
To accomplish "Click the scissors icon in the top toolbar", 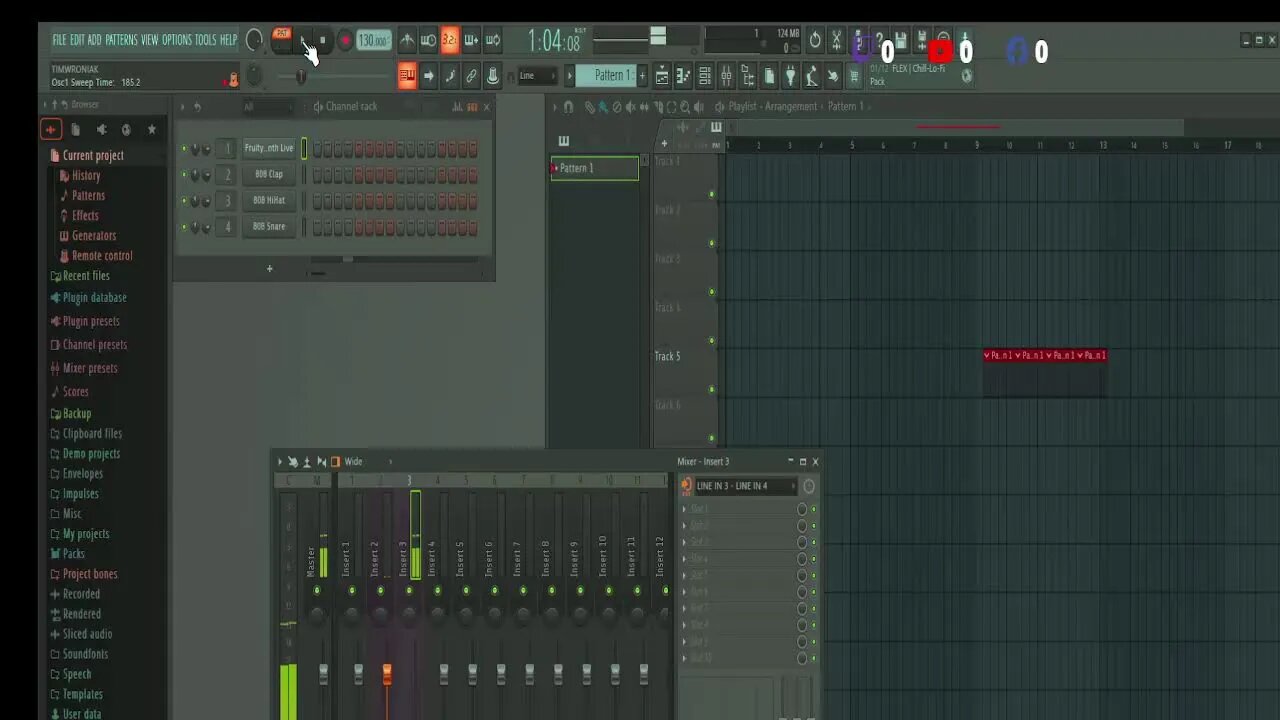I will click(x=837, y=41).
